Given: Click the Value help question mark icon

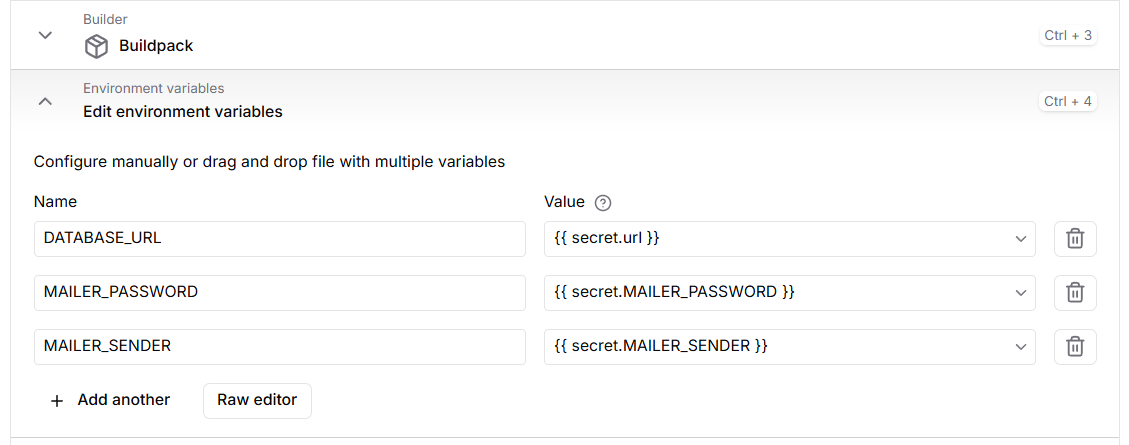Looking at the screenshot, I should 602,203.
